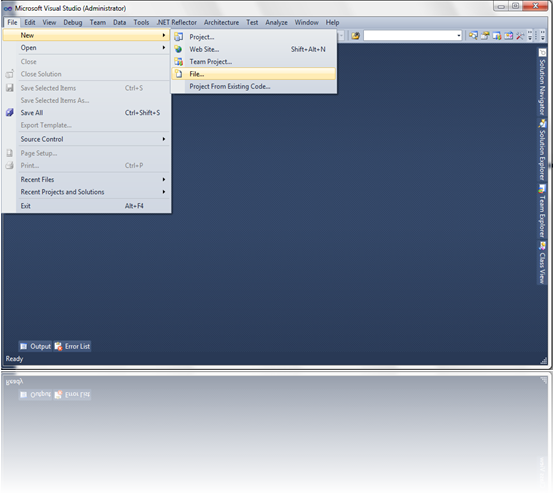
Task: Click the Print... menu entry
Action: [86, 165]
